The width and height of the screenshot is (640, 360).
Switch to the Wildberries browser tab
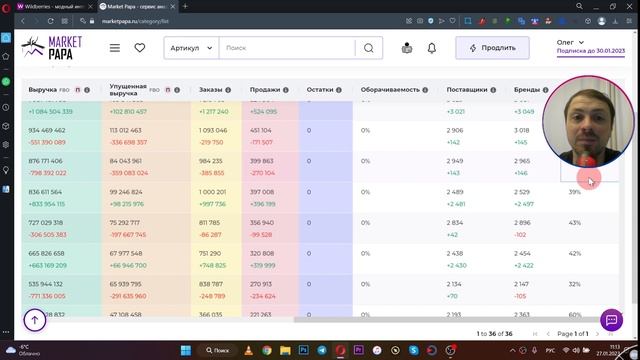54,7
